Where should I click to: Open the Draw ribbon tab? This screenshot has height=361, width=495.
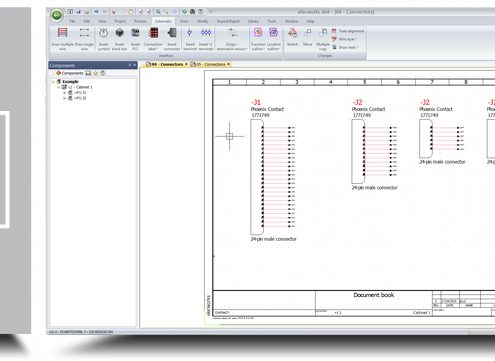pyautogui.click(x=184, y=21)
